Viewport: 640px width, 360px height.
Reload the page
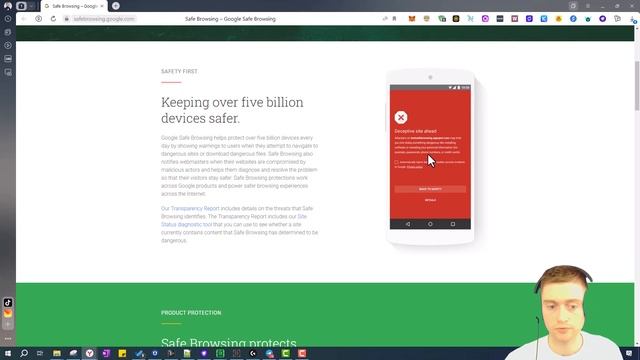click(53, 19)
